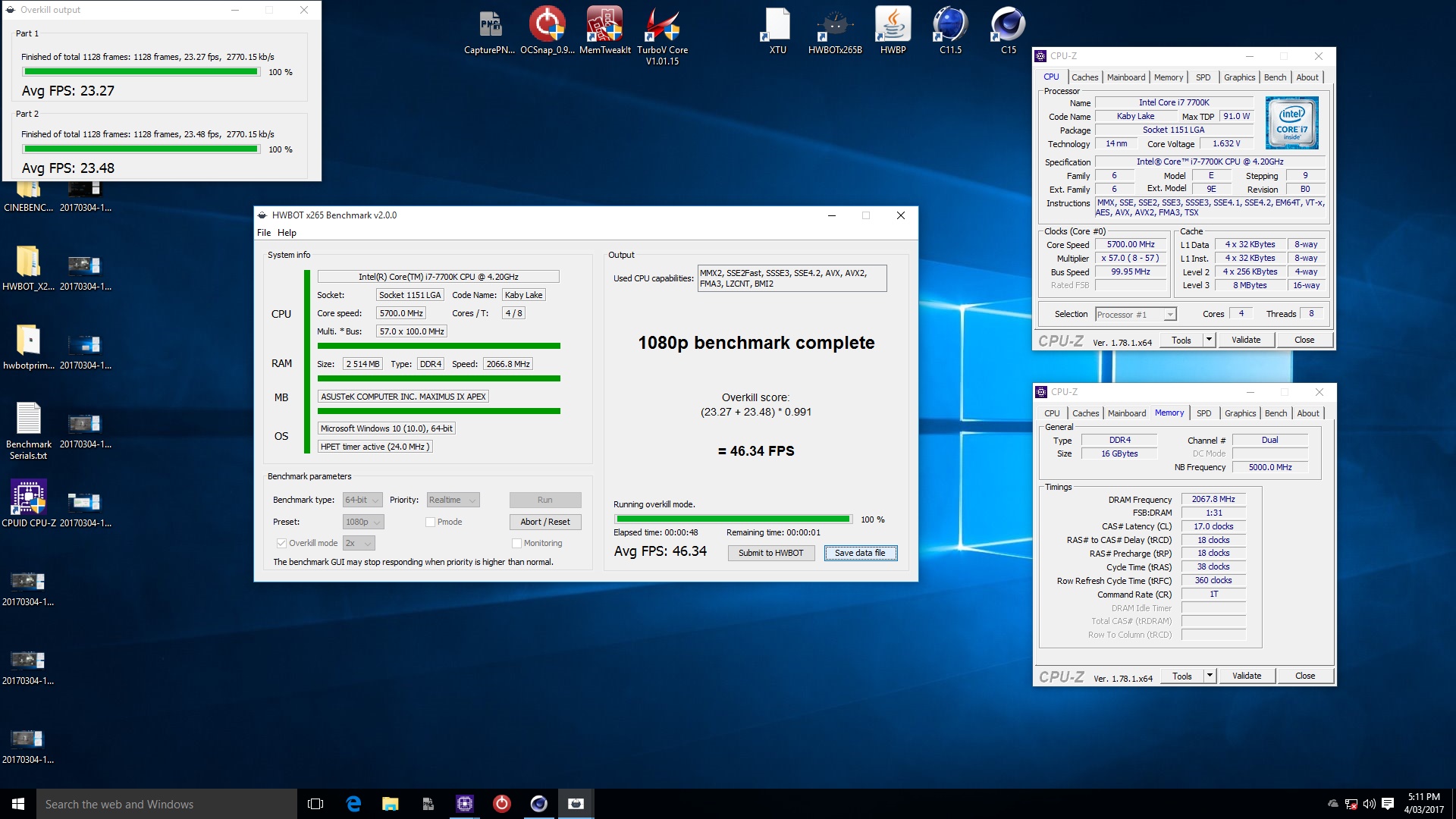Launch Microsoft Edge from the taskbar
Viewport: 1456px width, 819px height.
[x=353, y=804]
